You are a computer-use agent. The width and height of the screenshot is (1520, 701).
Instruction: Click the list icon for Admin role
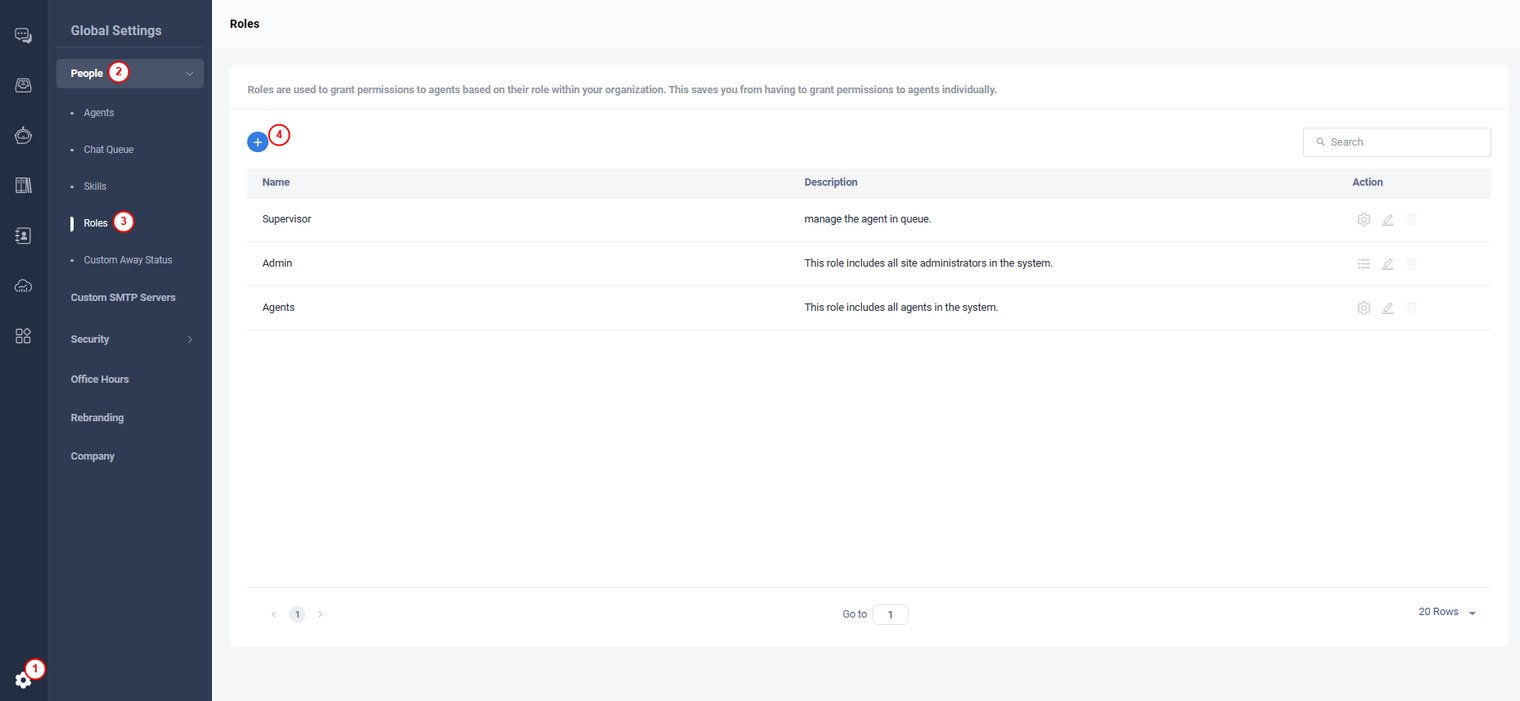click(x=1363, y=264)
